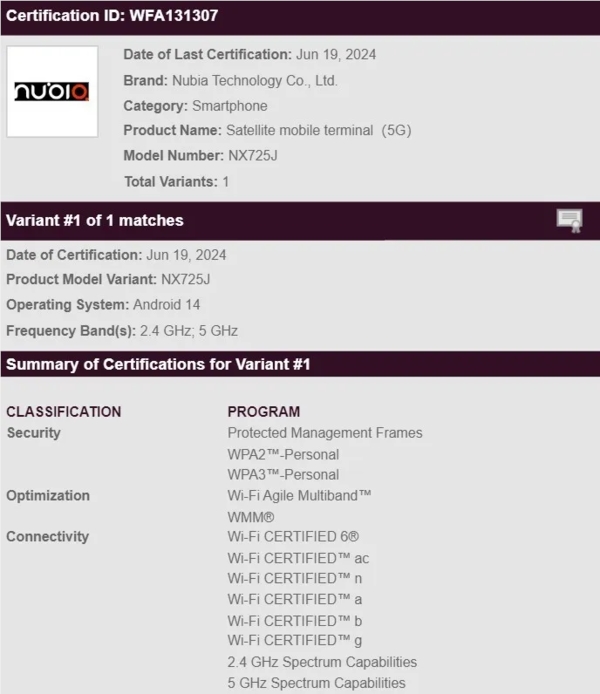Click the Certification ID WFA131307 header

112,16
